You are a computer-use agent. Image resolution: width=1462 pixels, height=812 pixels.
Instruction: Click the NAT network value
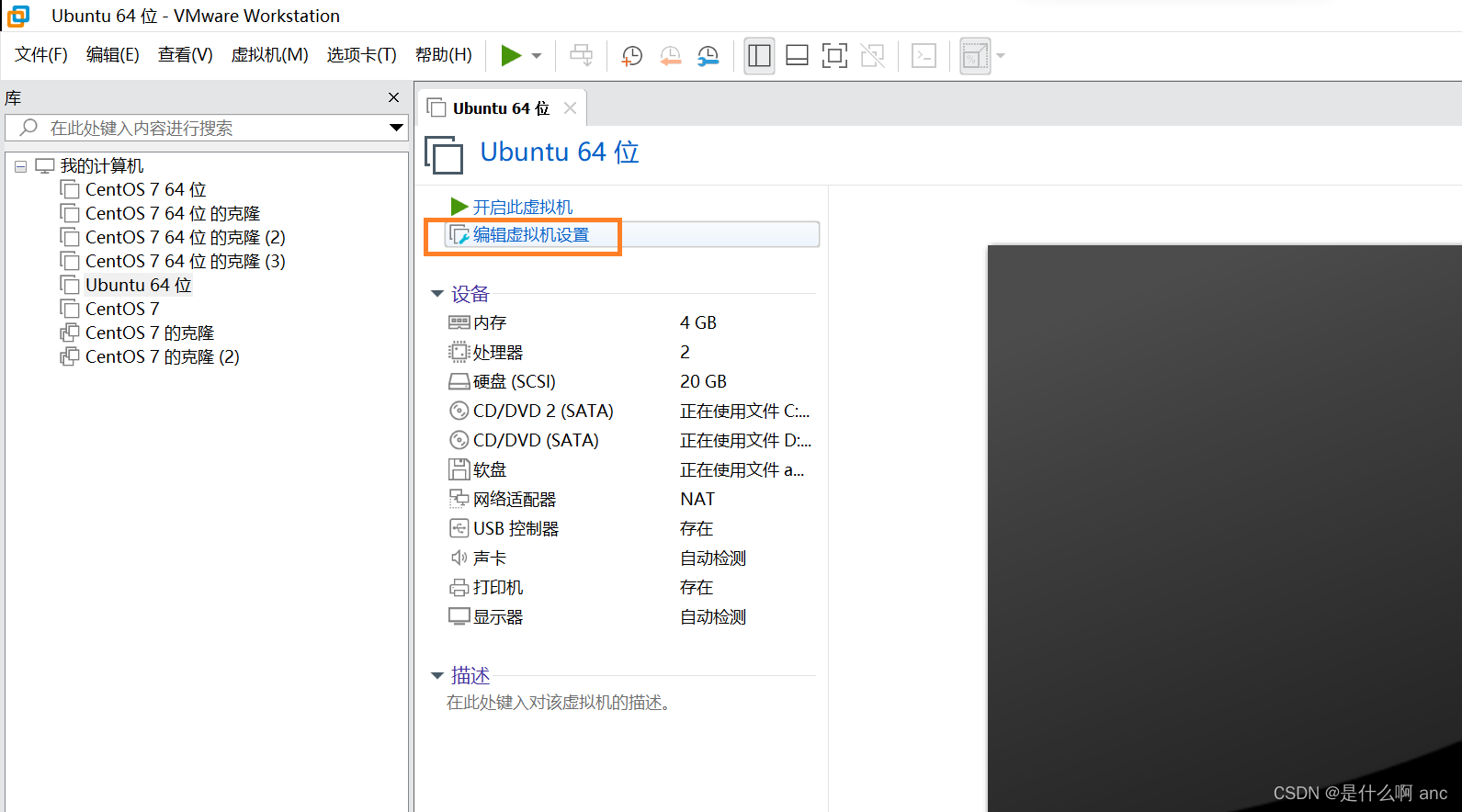tap(697, 500)
